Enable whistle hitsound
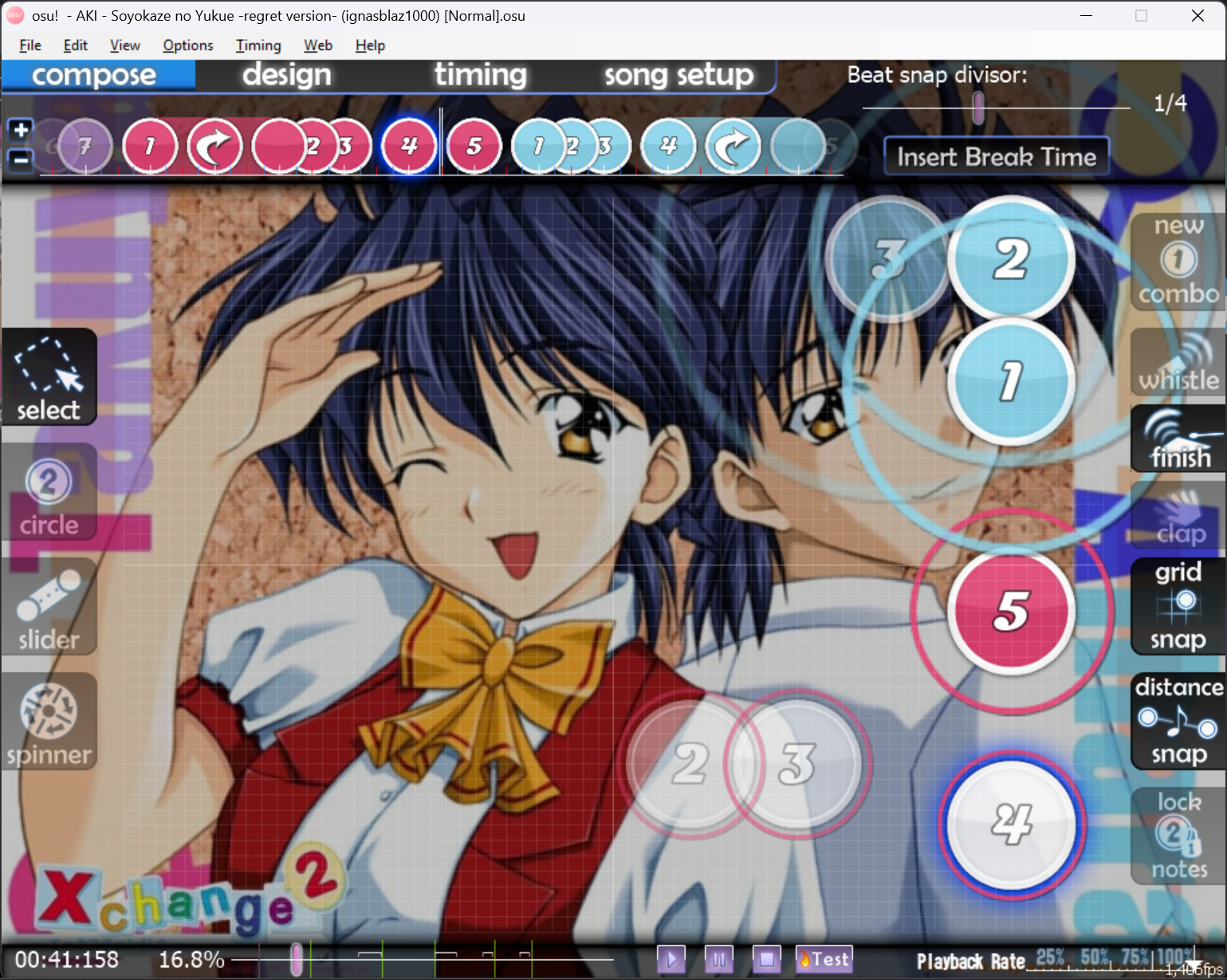The width and height of the screenshot is (1227, 980). click(x=1178, y=363)
